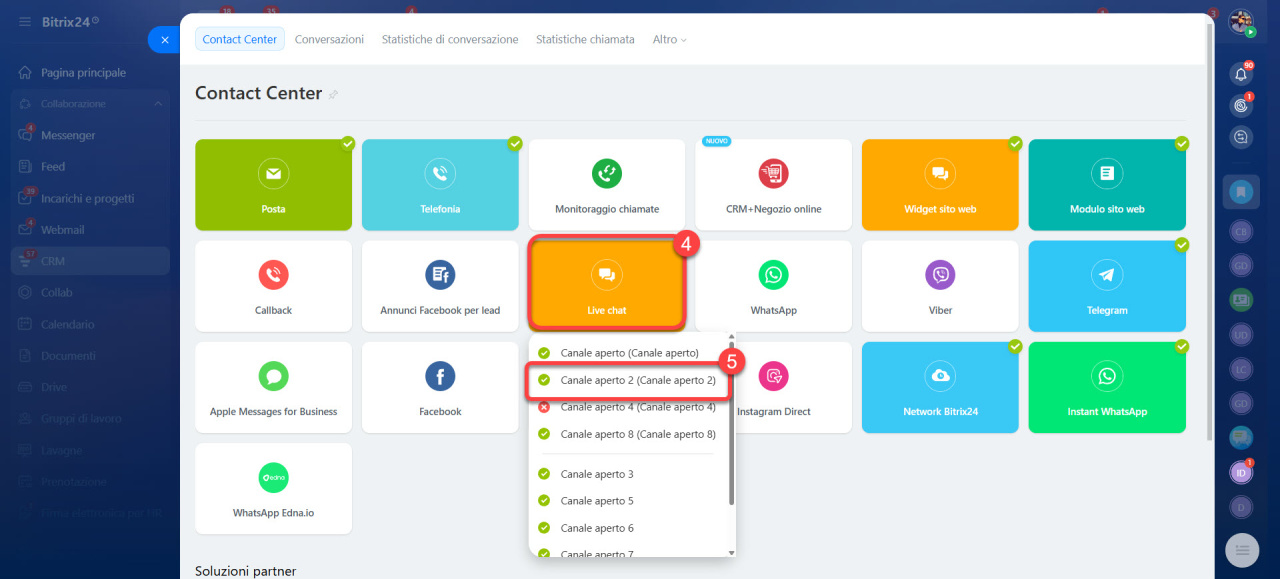Toggle the hamburger menu next to Bitrix24

tap(24, 21)
